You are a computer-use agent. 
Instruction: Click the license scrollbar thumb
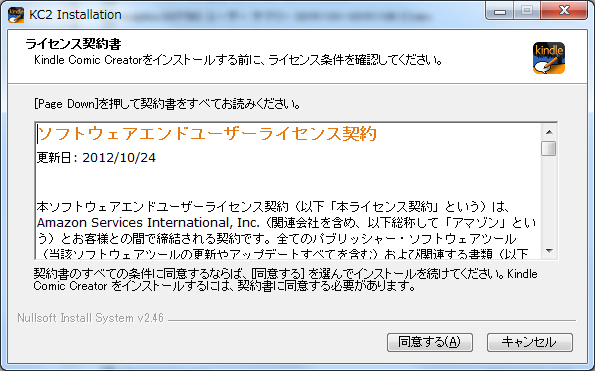(549, 148)
